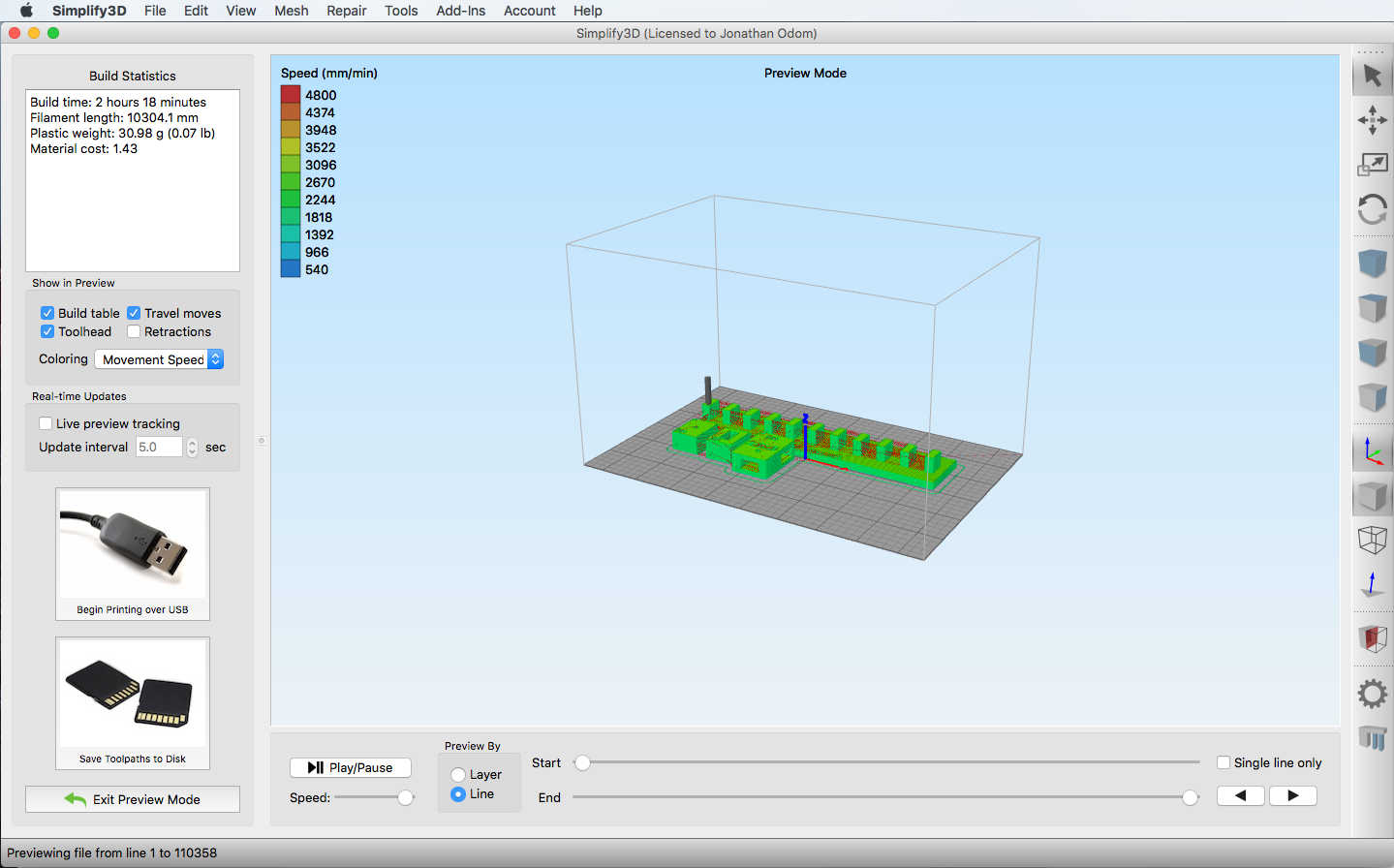Image resolution: width=1394 pixels, height=868 pixels.
Task: Click the Save Toolpaths to Disk thumbnail
Action: (x=133, y=701)
